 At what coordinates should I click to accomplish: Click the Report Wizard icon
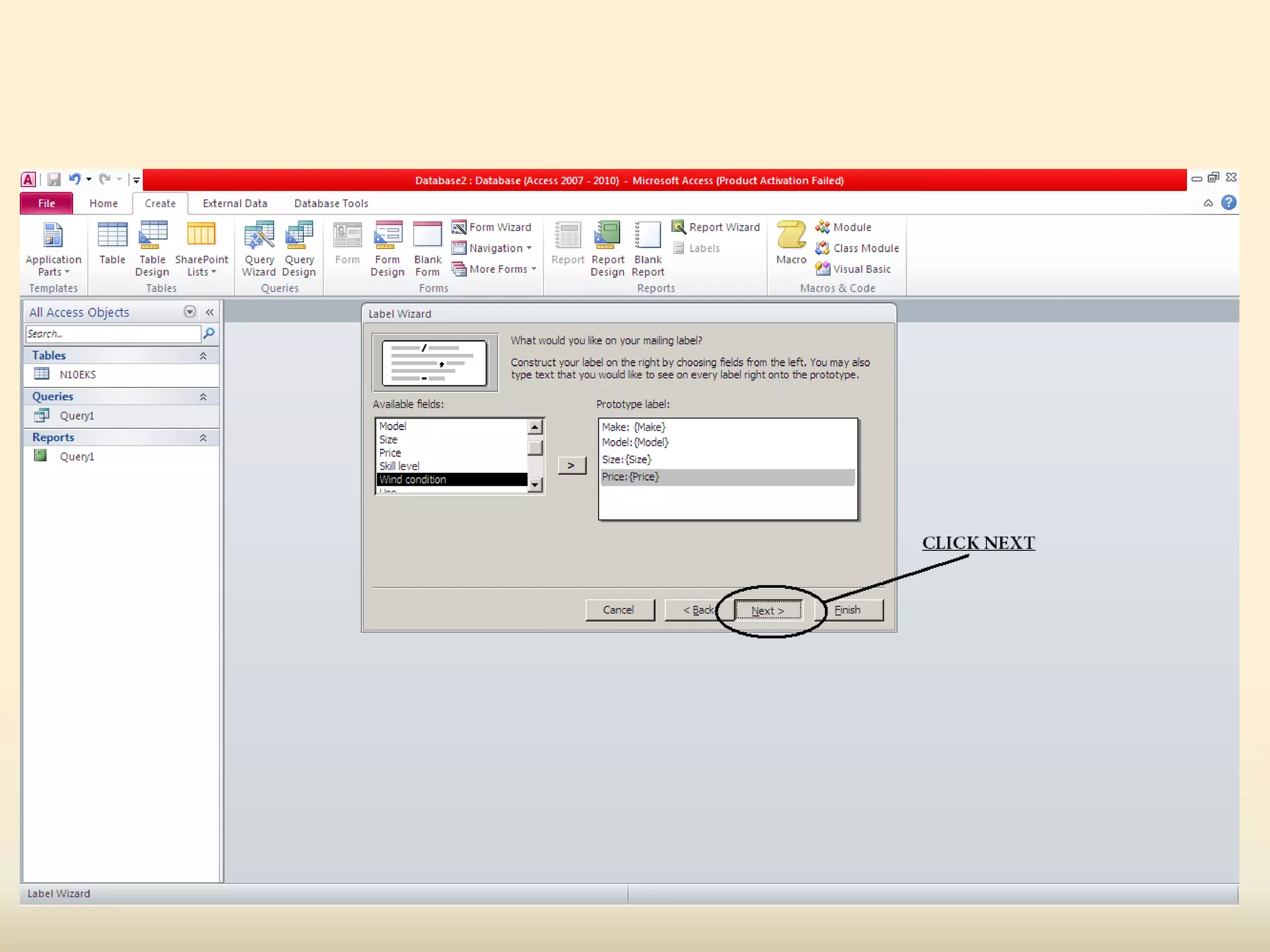click(x=678, y=227)
